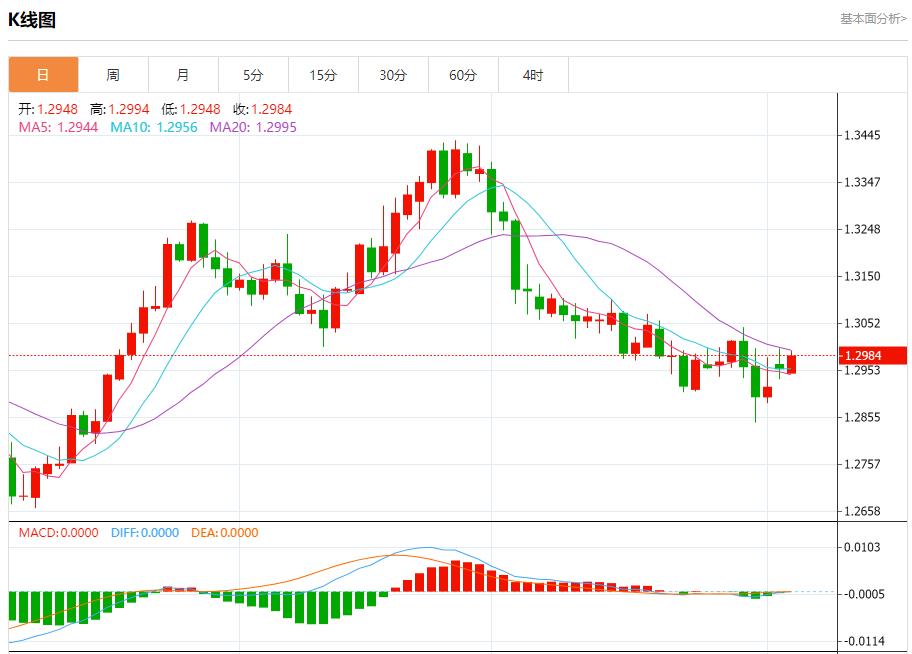Click the MA5 indicator value label
This screenshot has width=912, height=654.
pyautogui.click(x=58, y=127)
